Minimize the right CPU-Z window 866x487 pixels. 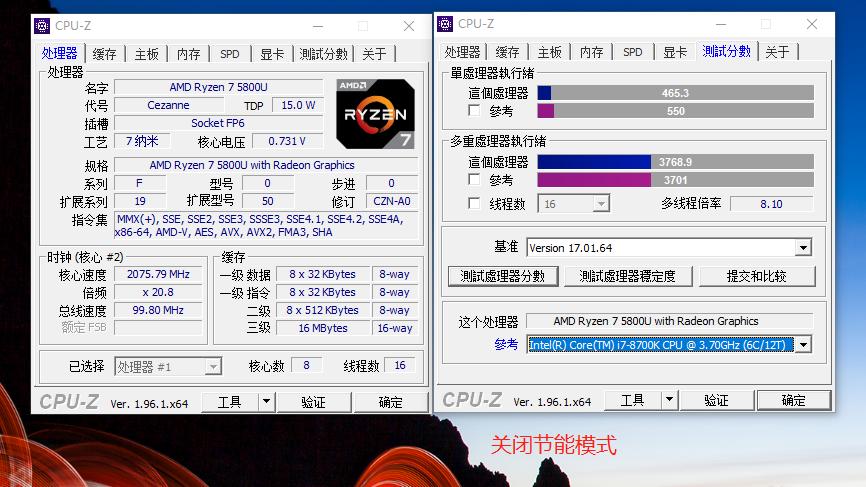[721, 24]
